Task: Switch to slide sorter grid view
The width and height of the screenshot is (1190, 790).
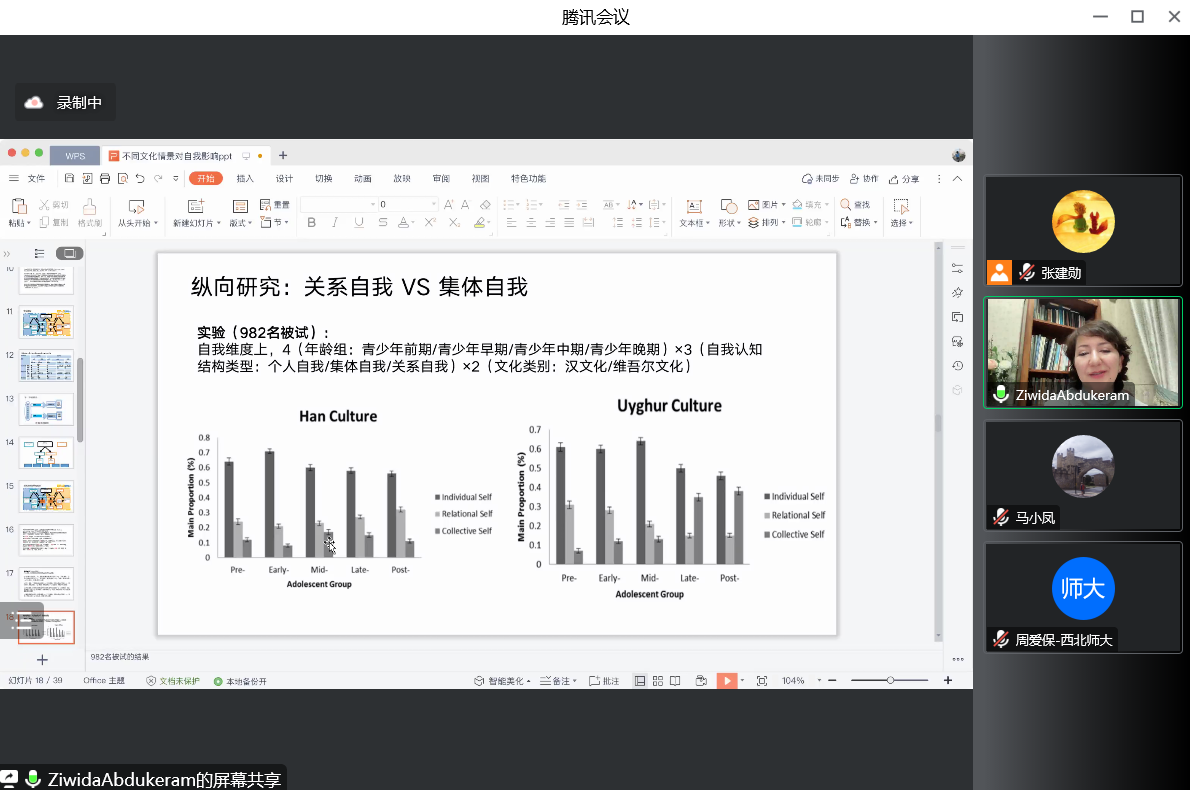Action: click(x=658, y=681)
